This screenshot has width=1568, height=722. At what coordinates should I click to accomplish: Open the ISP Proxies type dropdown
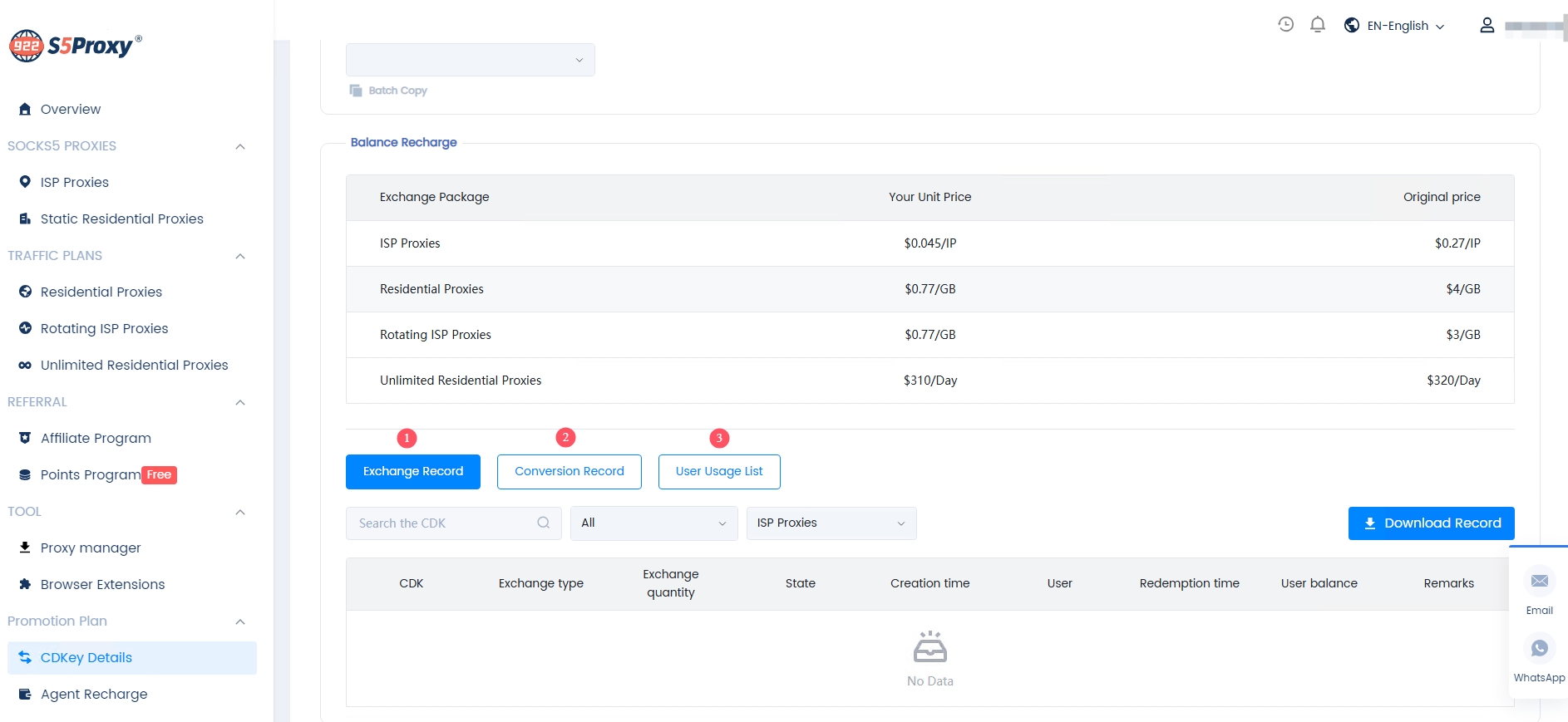pos(831,523)
